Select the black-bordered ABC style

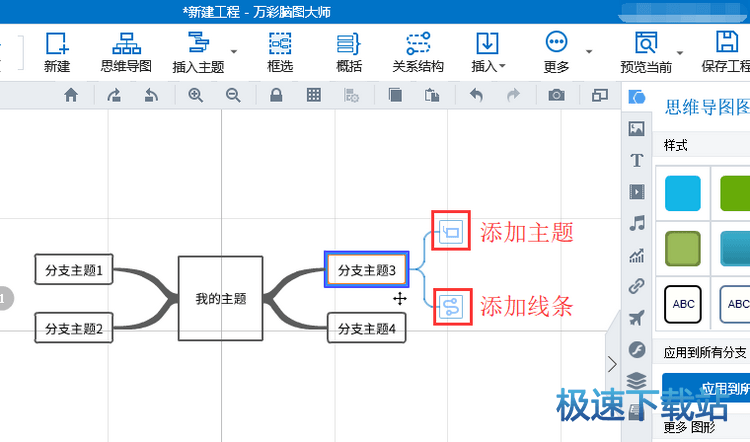pyautogui.click(x=683, y=304)
